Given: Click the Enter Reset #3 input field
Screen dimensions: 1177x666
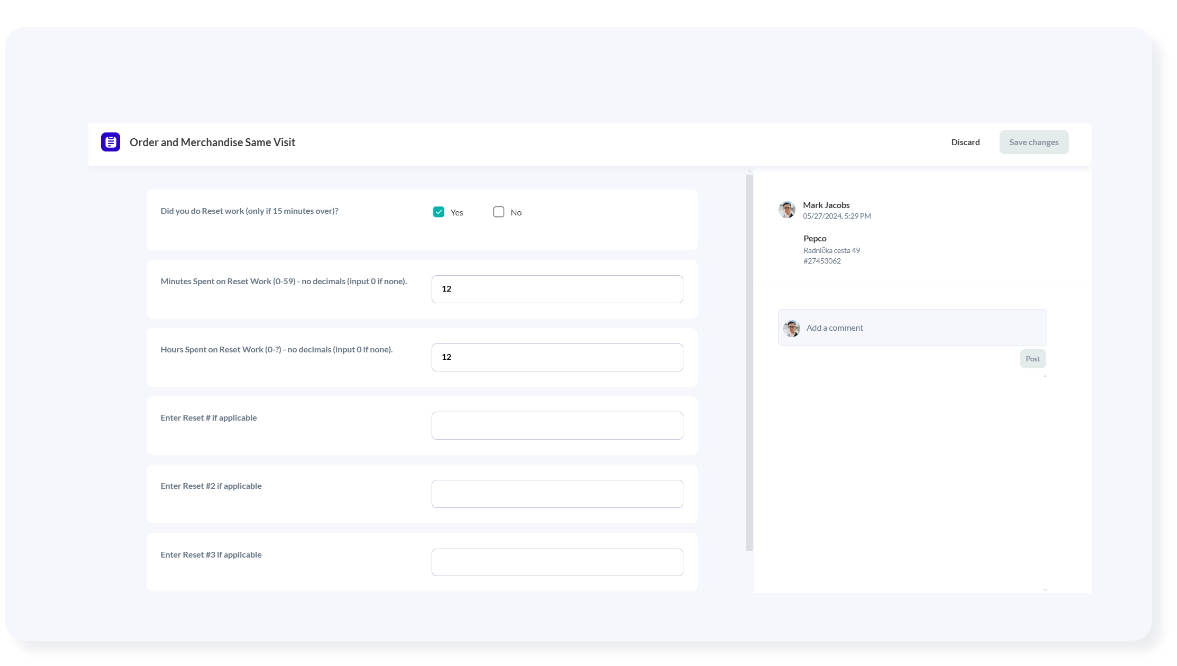Looking at the screenshot, I should [x=557, y=562].
